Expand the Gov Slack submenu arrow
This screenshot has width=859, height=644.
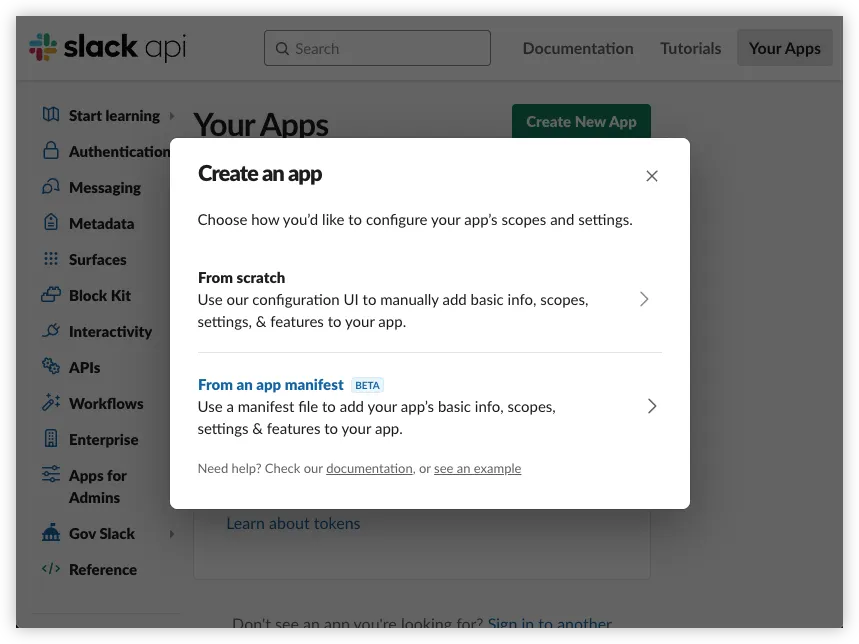(172, 534)
